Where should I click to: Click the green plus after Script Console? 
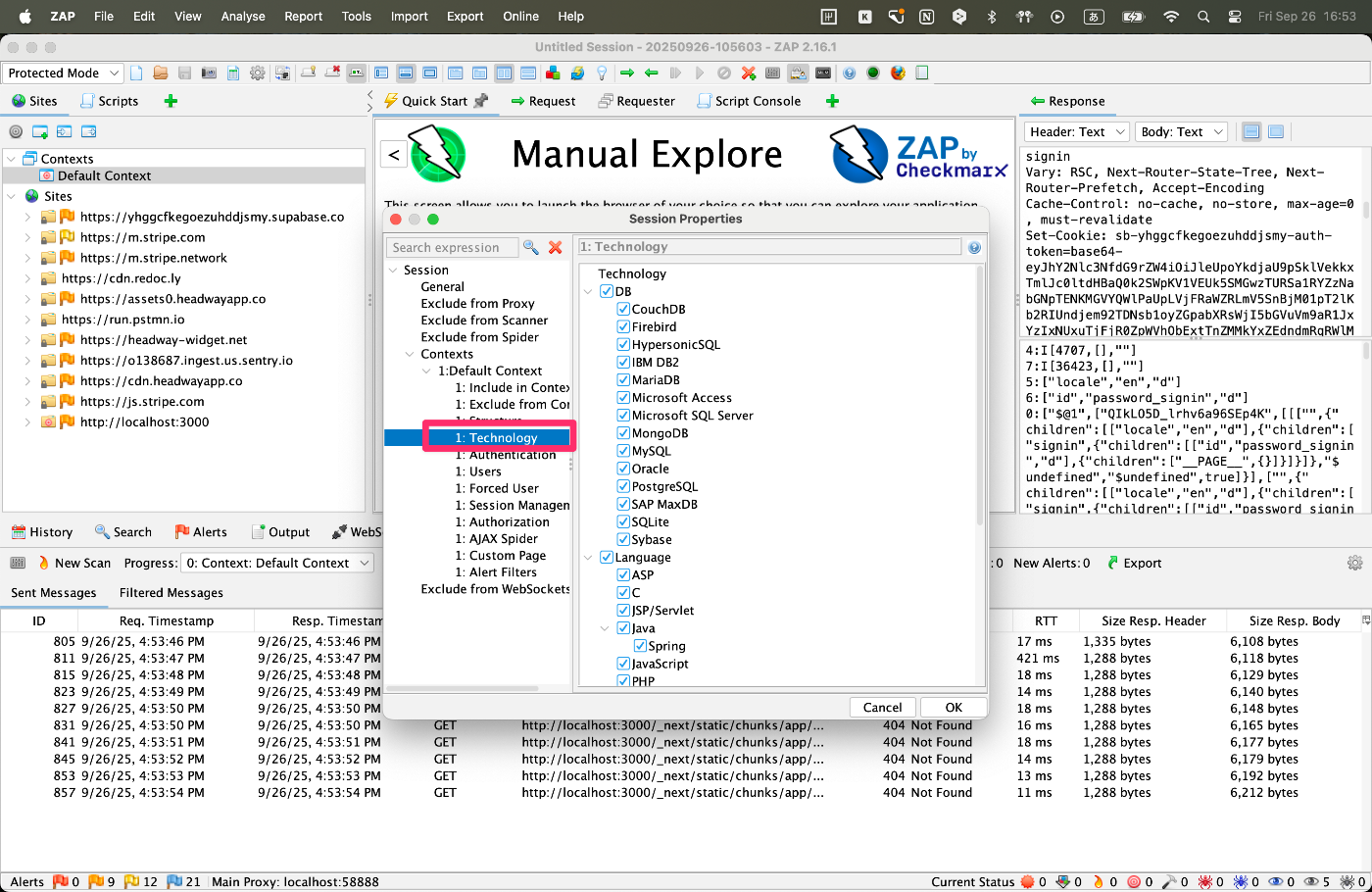(x=832, y=101)
